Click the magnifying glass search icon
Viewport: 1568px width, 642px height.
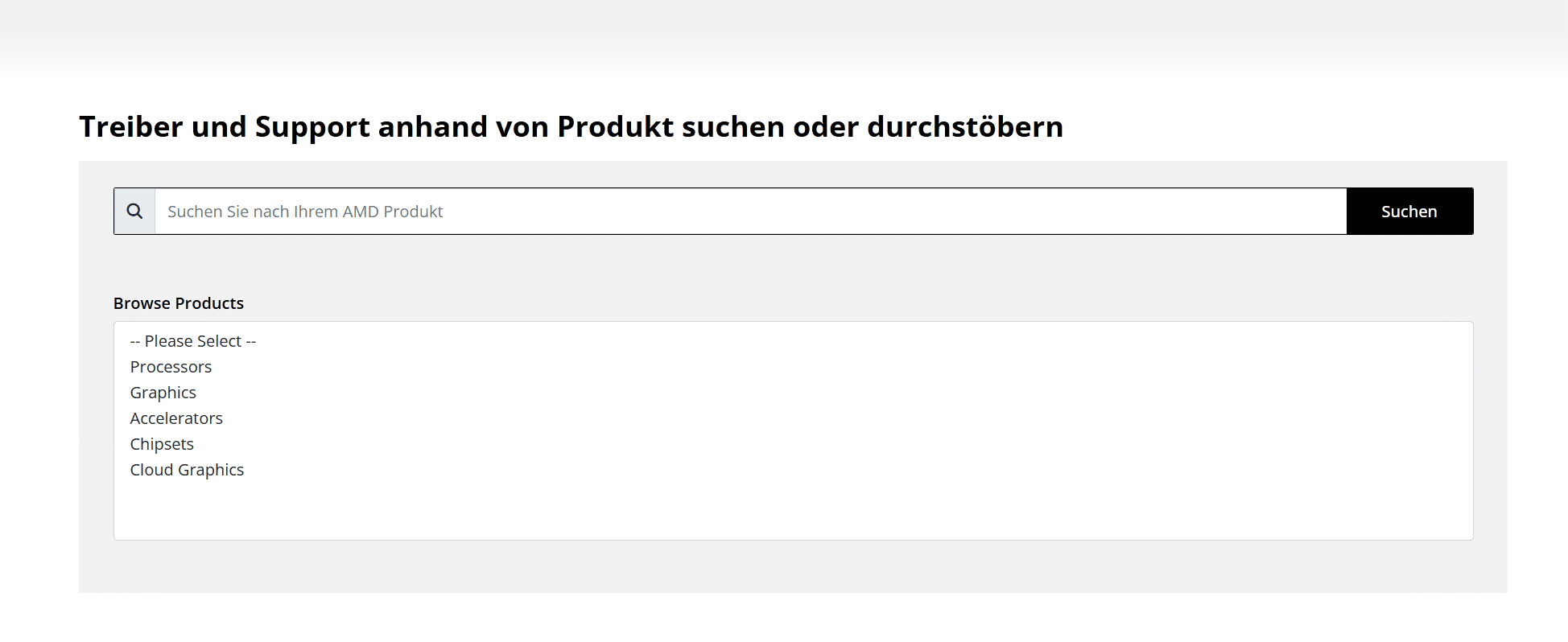tap(134, 212)
